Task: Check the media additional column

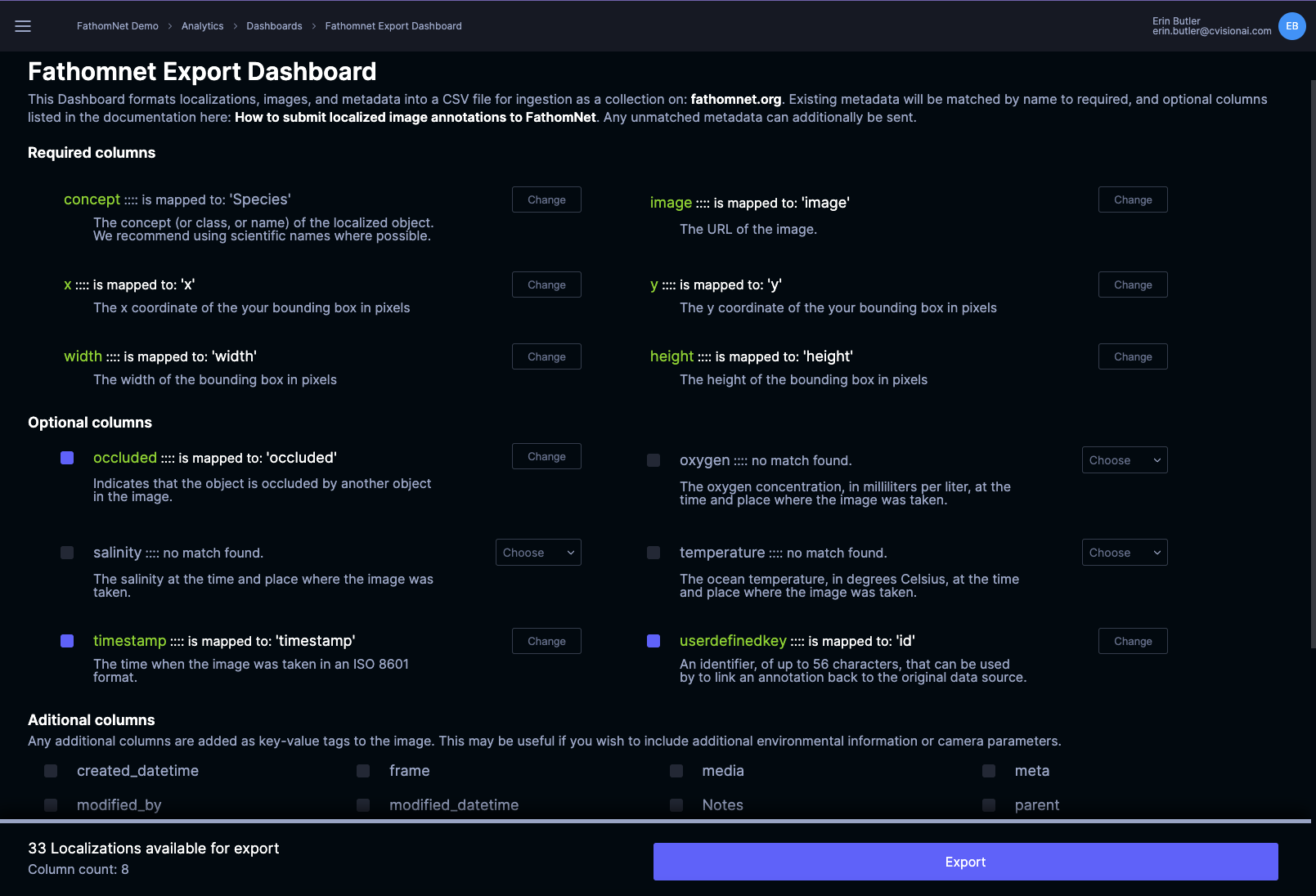Action: point(676,771)
